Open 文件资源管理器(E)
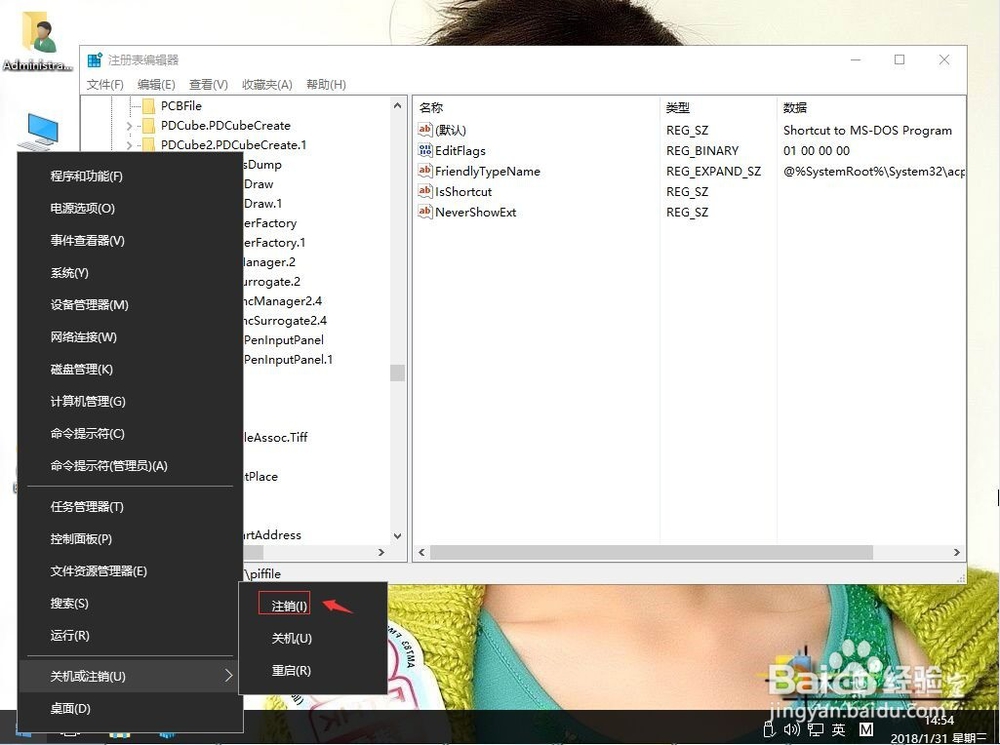Viewport: 1000px width, 745px height. point(130,571)
